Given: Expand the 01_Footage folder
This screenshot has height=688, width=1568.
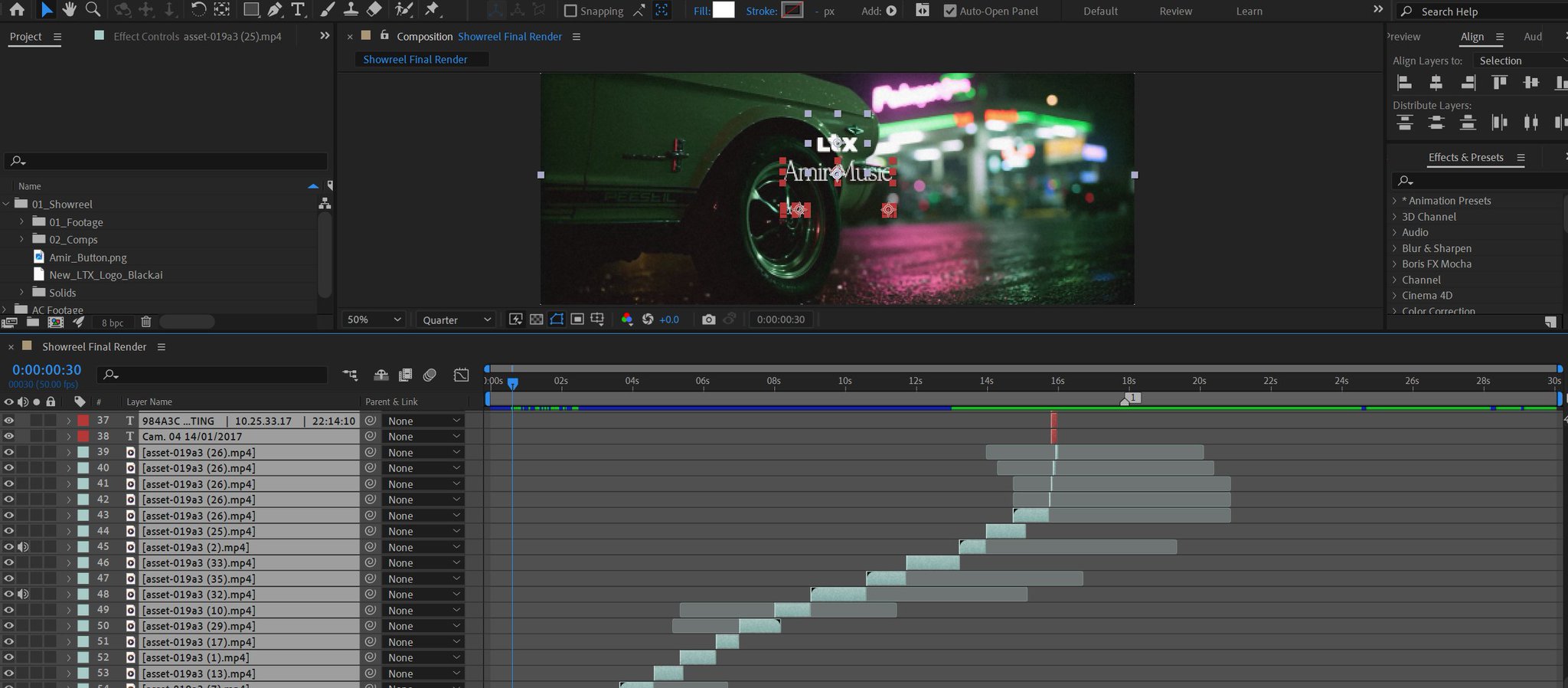Looking at the screenshot, I should click(x=21, y=221).
